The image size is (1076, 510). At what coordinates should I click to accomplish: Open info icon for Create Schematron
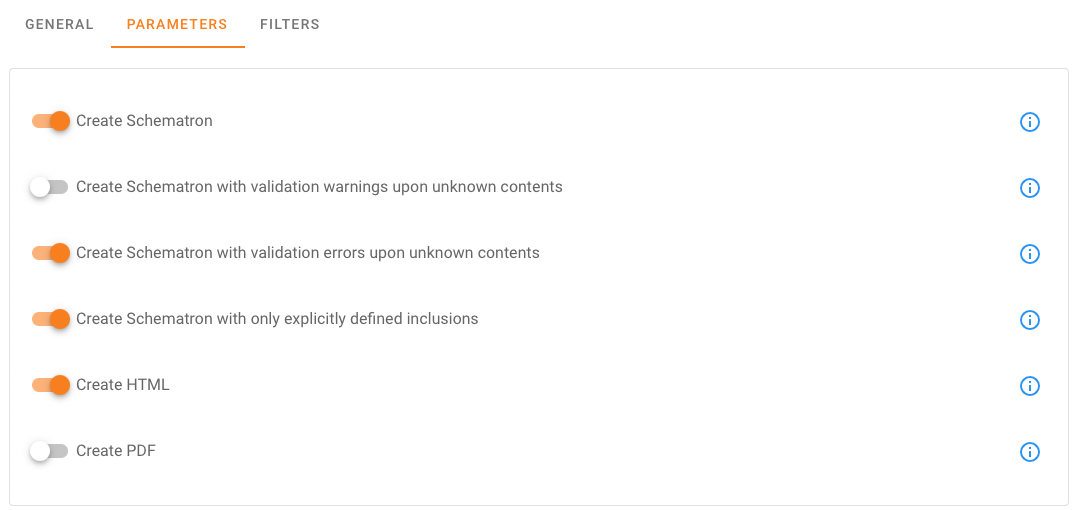pyautogui.click(x=1029, y=122)
